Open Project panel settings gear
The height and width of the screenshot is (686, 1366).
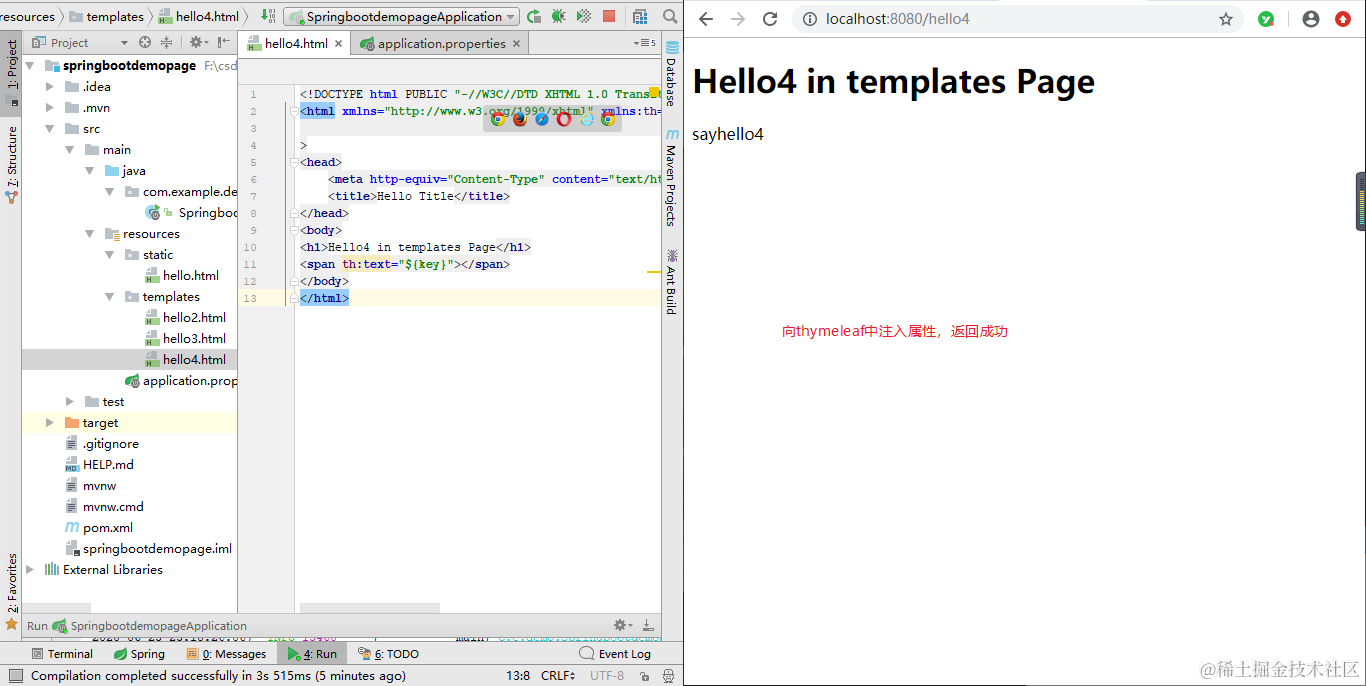197,42
